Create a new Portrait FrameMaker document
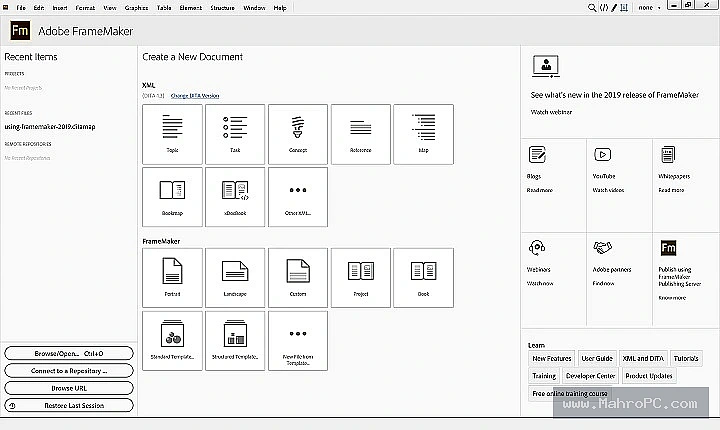The image size is (720, 430). tap(172, 278)
